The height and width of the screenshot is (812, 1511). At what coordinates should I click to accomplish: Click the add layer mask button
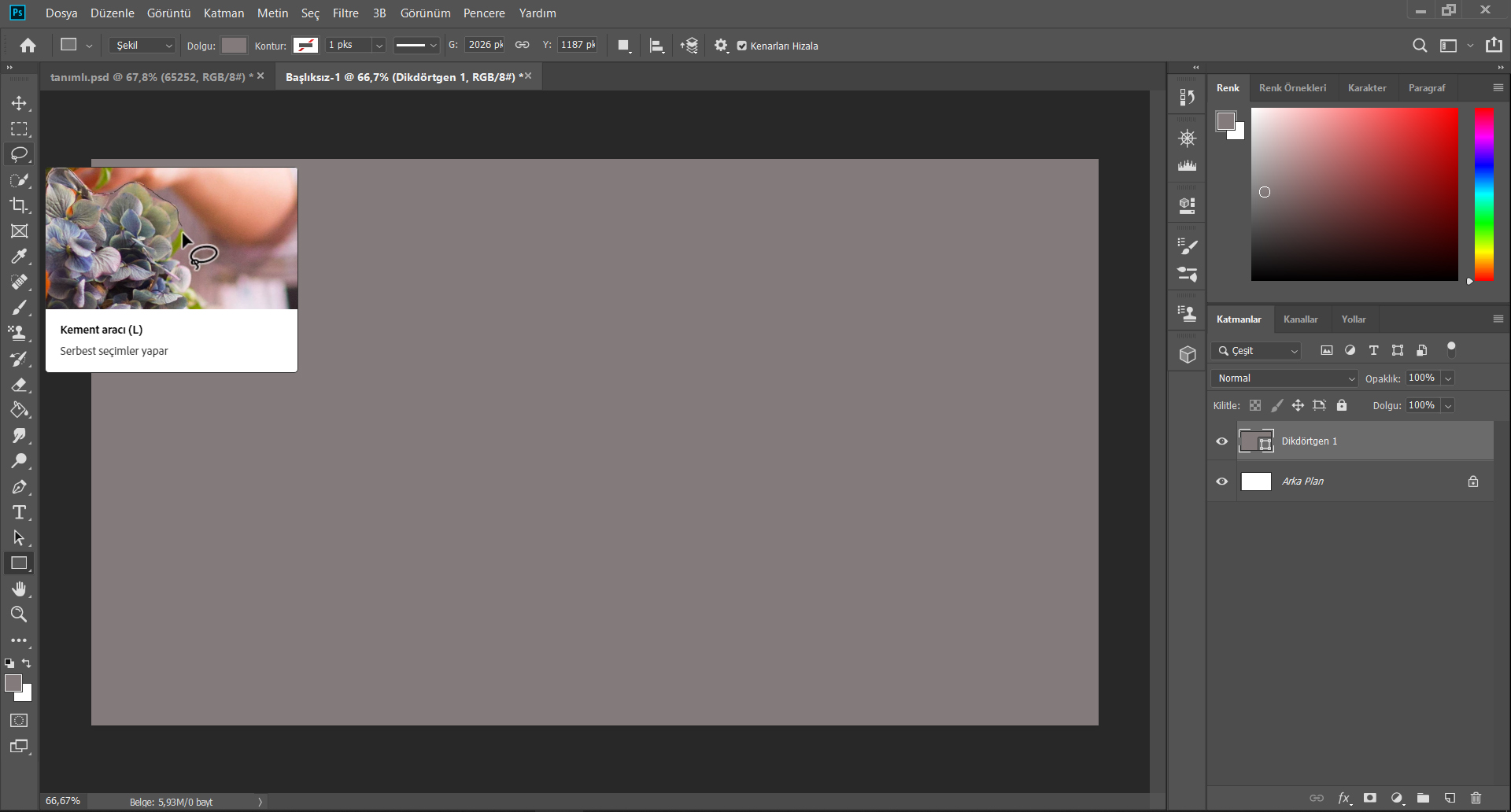[1369, 798]
